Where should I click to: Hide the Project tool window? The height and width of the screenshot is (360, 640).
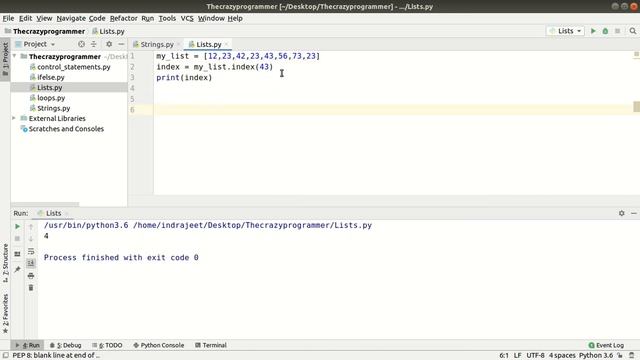click(121, 44)
